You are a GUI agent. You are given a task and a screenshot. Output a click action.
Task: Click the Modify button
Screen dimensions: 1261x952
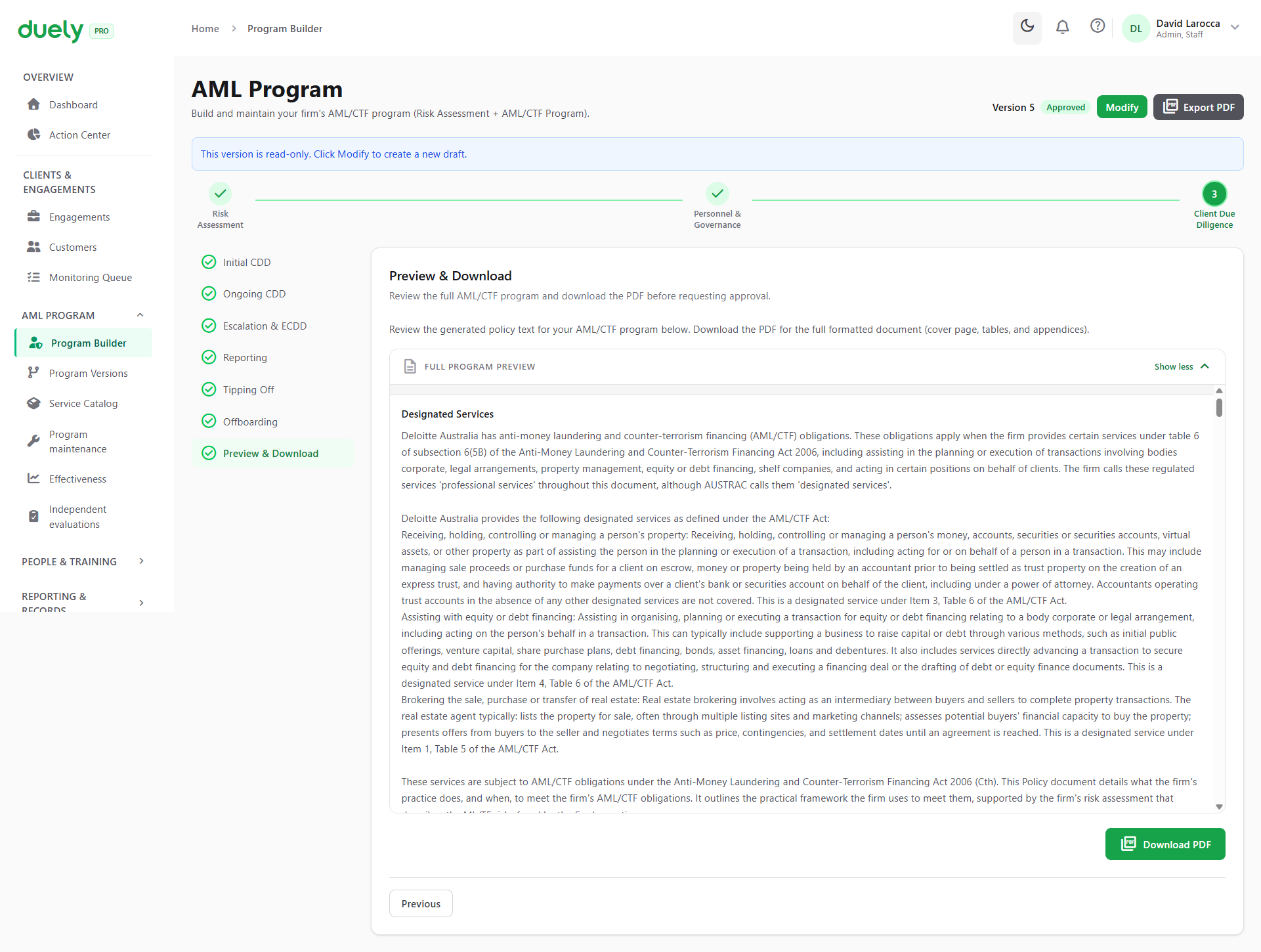(1122, 107)
